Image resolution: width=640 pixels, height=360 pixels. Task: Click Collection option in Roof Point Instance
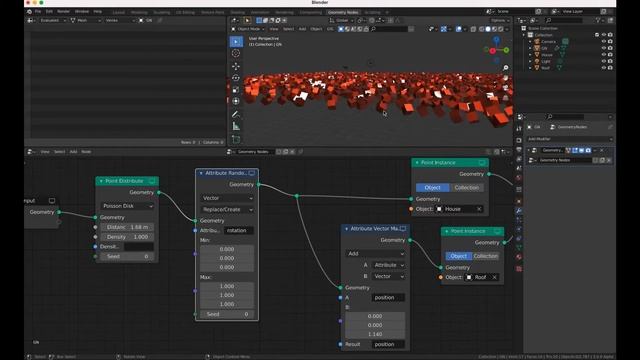(x=485, y=256)
